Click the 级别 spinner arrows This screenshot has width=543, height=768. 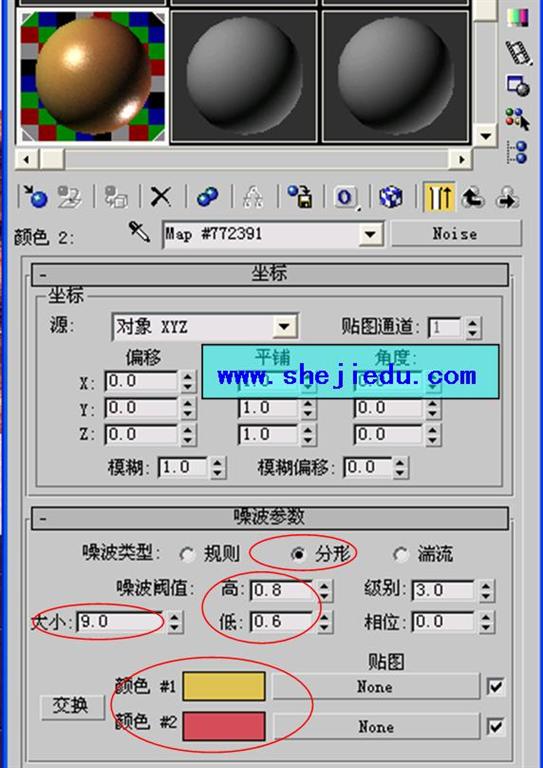tap(486, 591)
